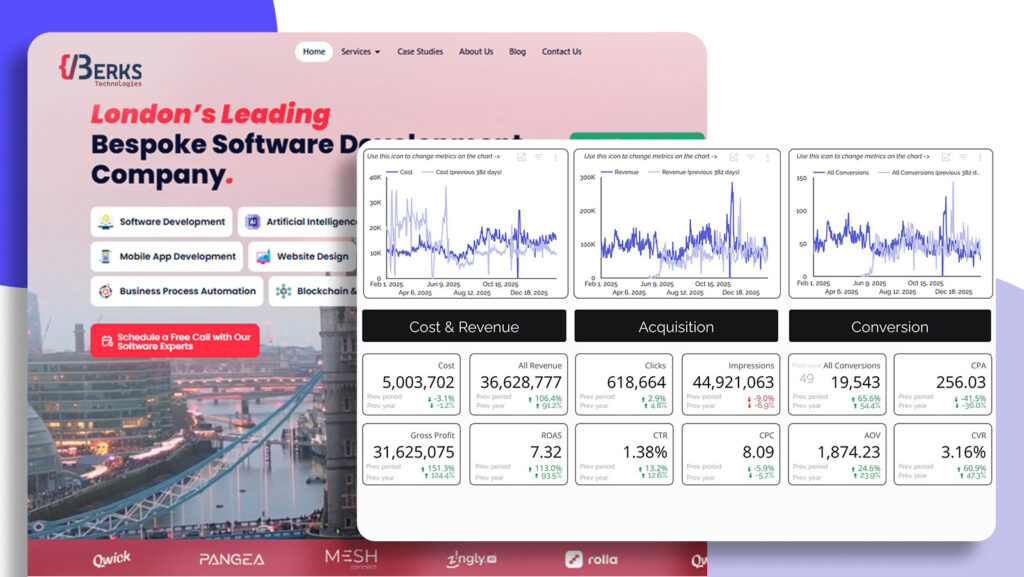The image size is (1024, 577).
Task: Go to the Home tab
Action: click(314, 52)
